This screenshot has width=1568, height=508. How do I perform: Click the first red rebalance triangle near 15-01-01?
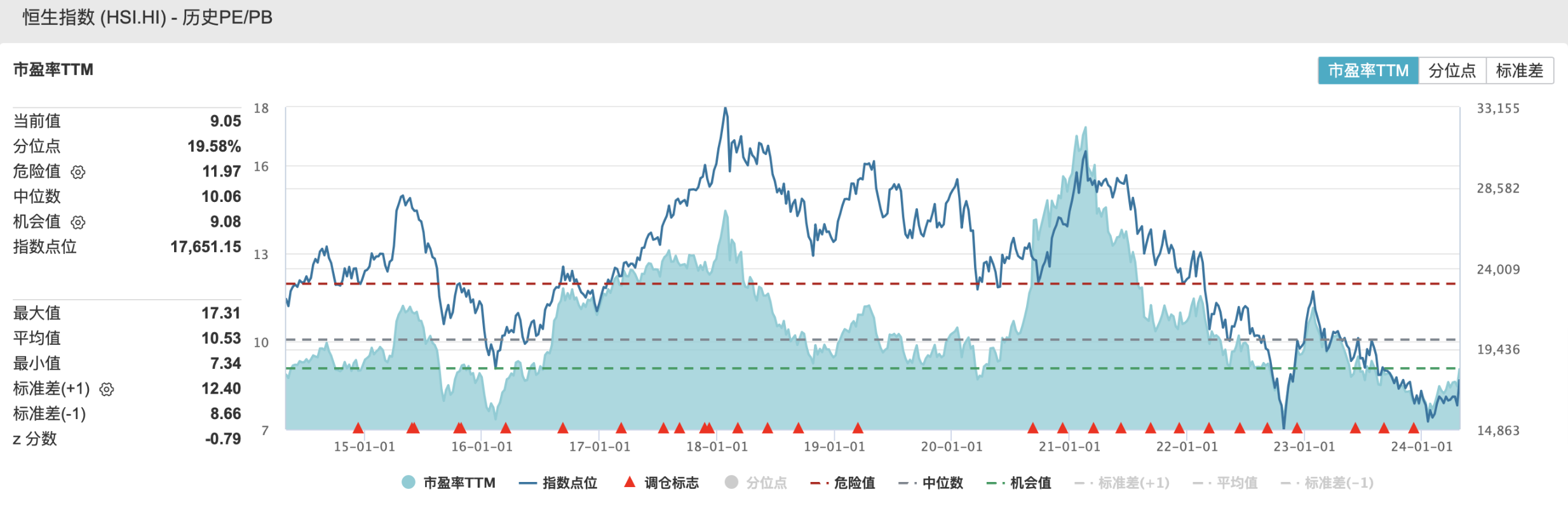[358, 428]
